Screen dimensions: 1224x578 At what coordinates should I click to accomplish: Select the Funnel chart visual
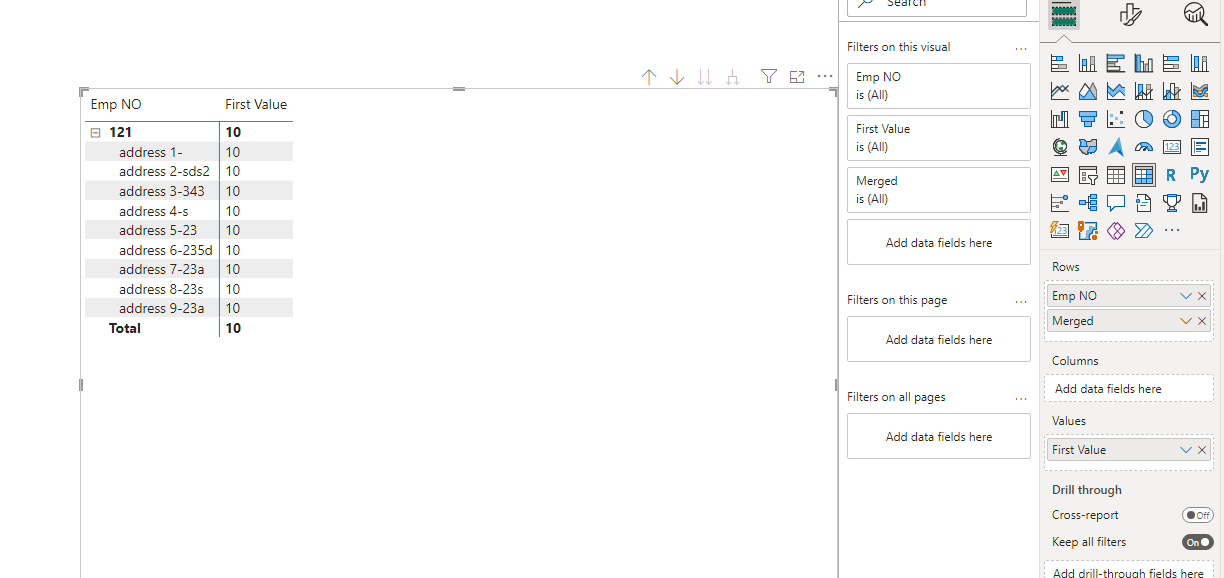pos(1088,119)
